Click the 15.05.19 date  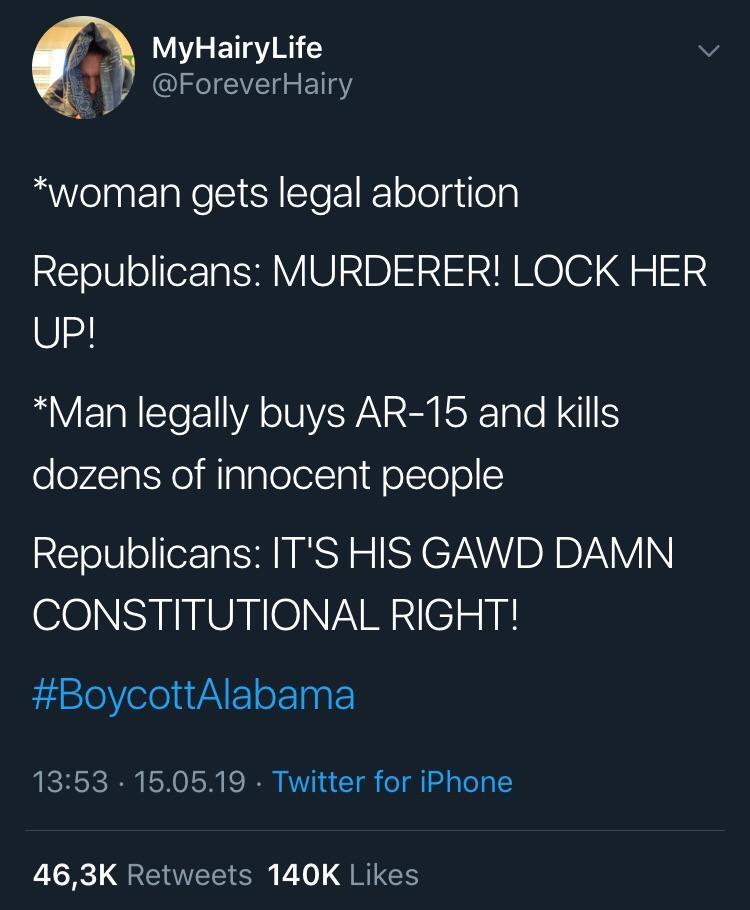[189, 781]
